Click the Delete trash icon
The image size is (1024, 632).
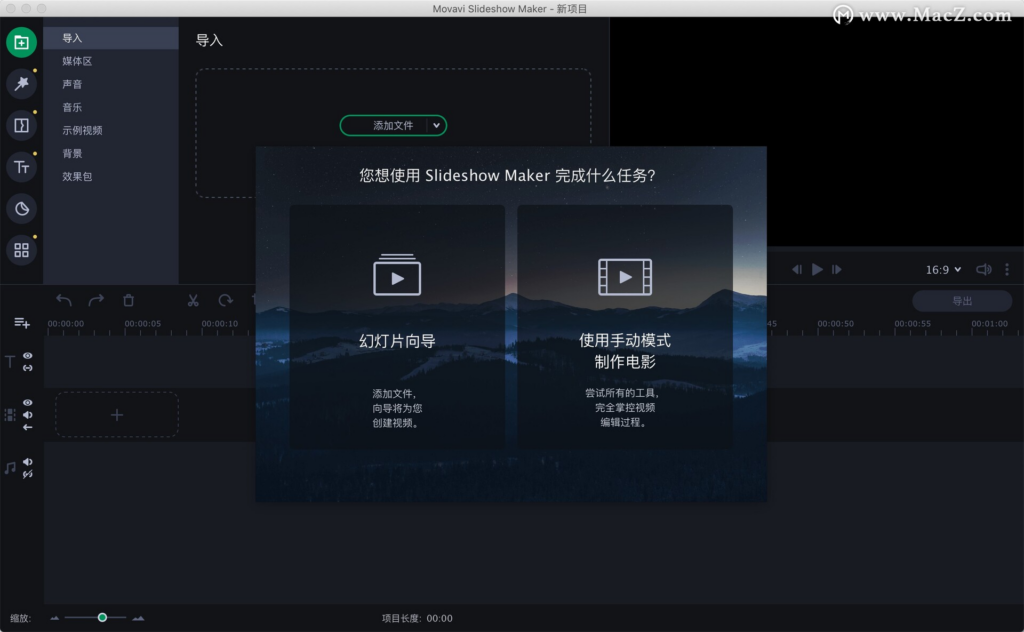tap(129, 300)
